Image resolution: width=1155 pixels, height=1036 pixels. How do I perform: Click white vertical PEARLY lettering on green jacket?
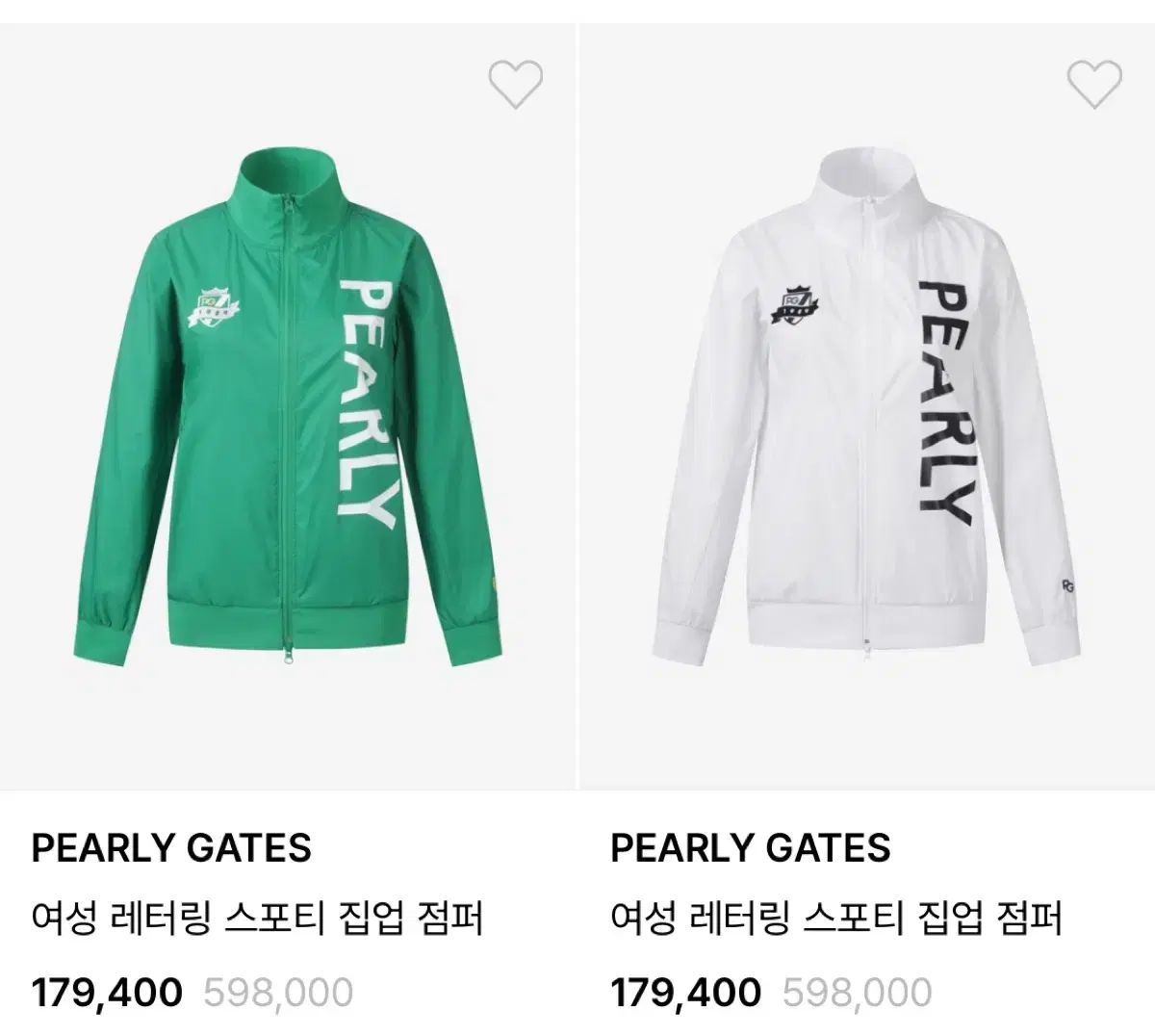pyautogui.click(x=367, y=404)
